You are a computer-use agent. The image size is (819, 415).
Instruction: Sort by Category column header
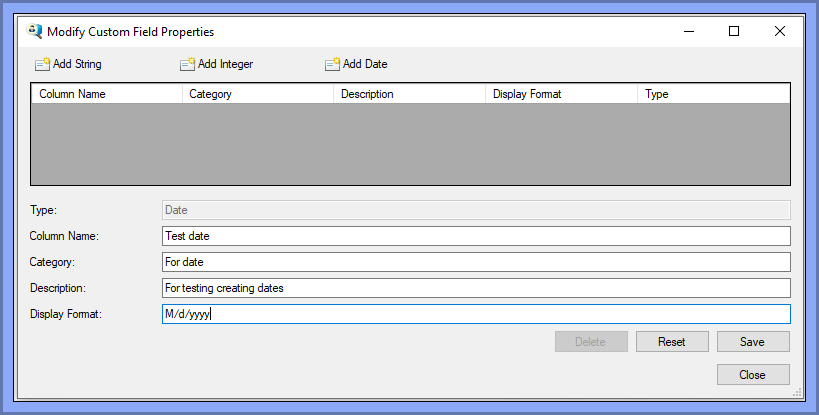click(x=258, y=94)
